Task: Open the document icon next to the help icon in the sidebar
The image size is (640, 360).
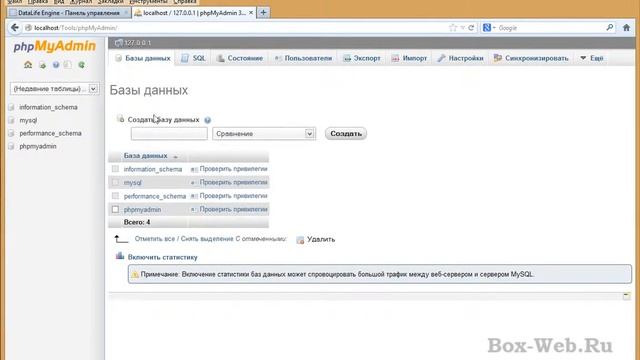Action: click(x=68, y=65)
